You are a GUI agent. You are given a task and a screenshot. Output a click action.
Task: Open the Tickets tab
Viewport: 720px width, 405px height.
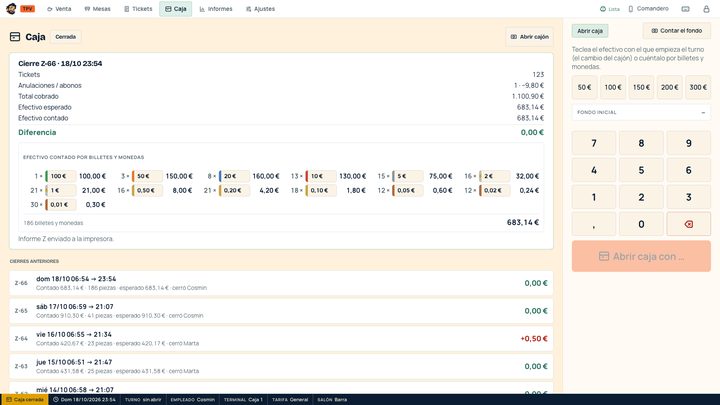[138, 9]
